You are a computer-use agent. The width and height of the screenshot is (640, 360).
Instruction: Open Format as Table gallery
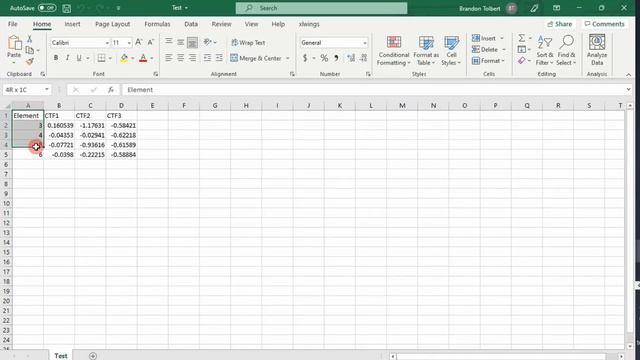(x=426, y=51)
